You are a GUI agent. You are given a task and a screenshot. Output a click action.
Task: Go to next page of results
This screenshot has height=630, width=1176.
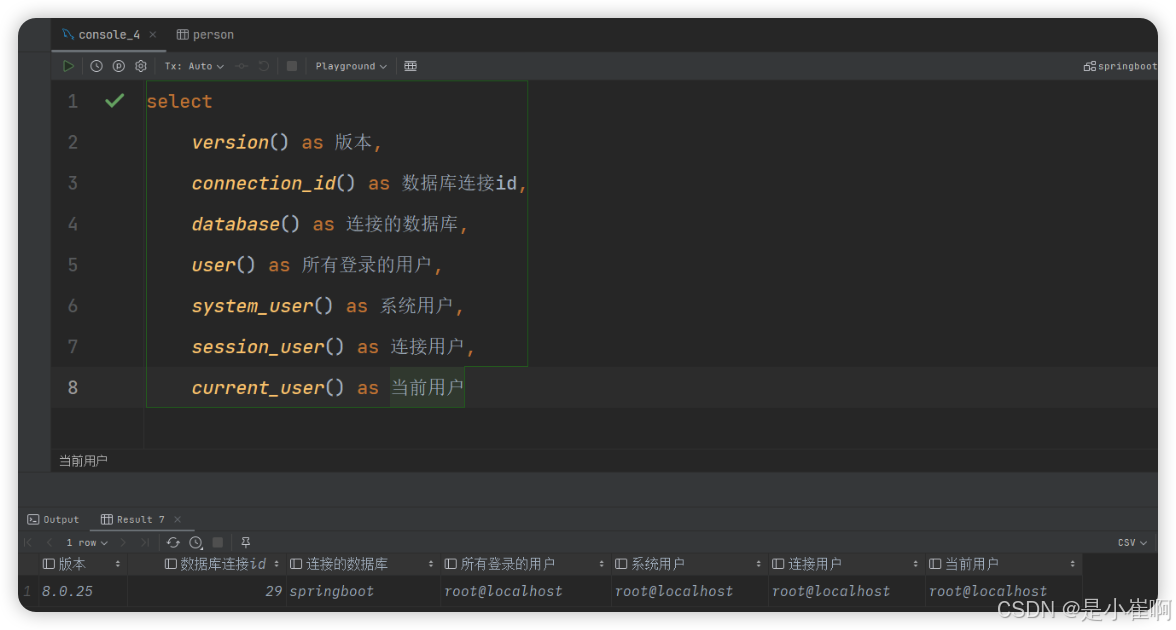(123, 542)
